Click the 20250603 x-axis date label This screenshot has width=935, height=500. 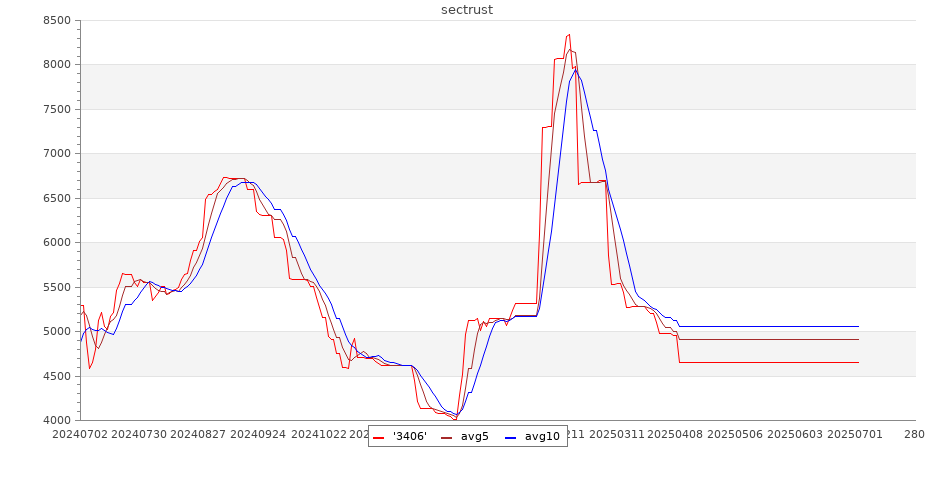794,435
